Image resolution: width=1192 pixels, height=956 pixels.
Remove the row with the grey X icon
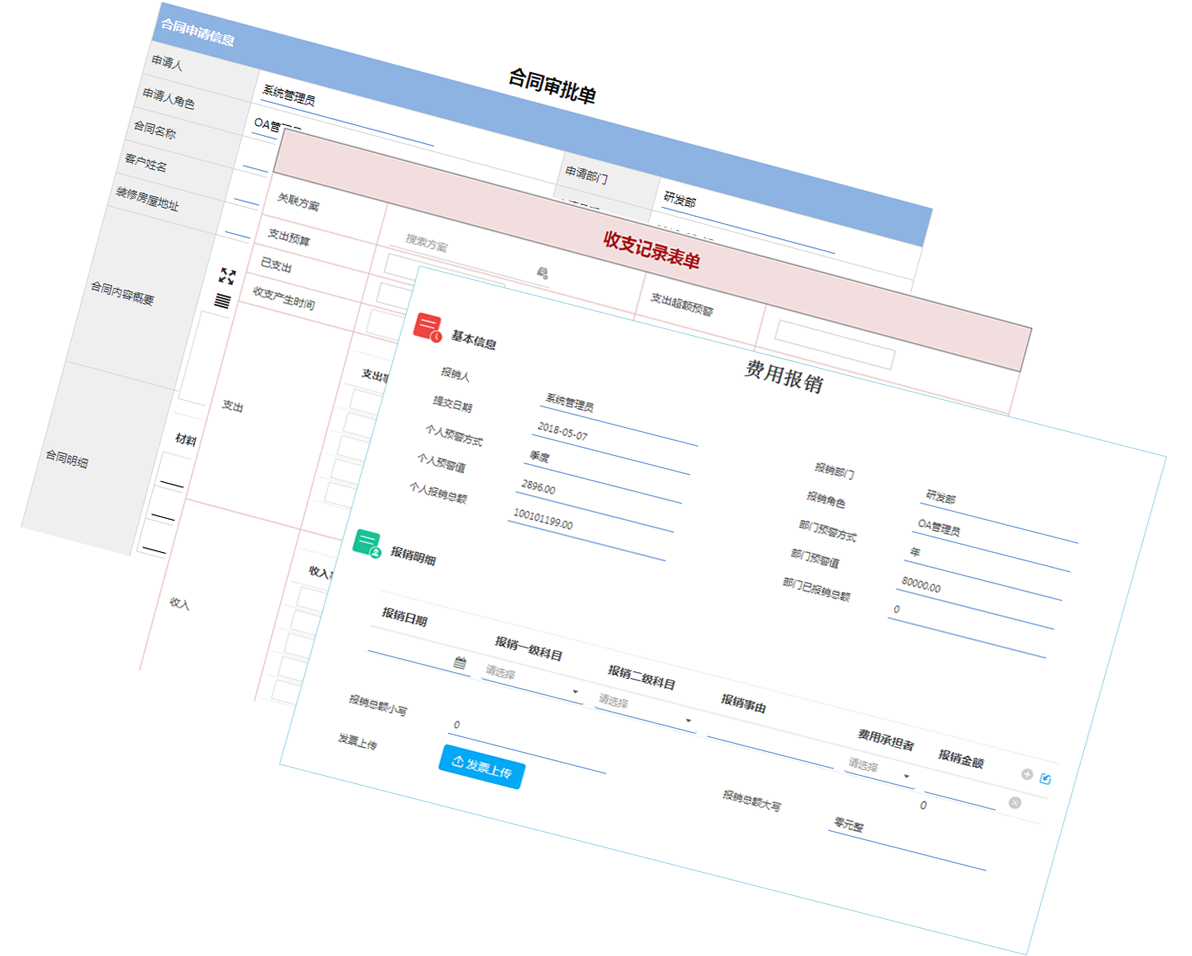coord(1015,802)
